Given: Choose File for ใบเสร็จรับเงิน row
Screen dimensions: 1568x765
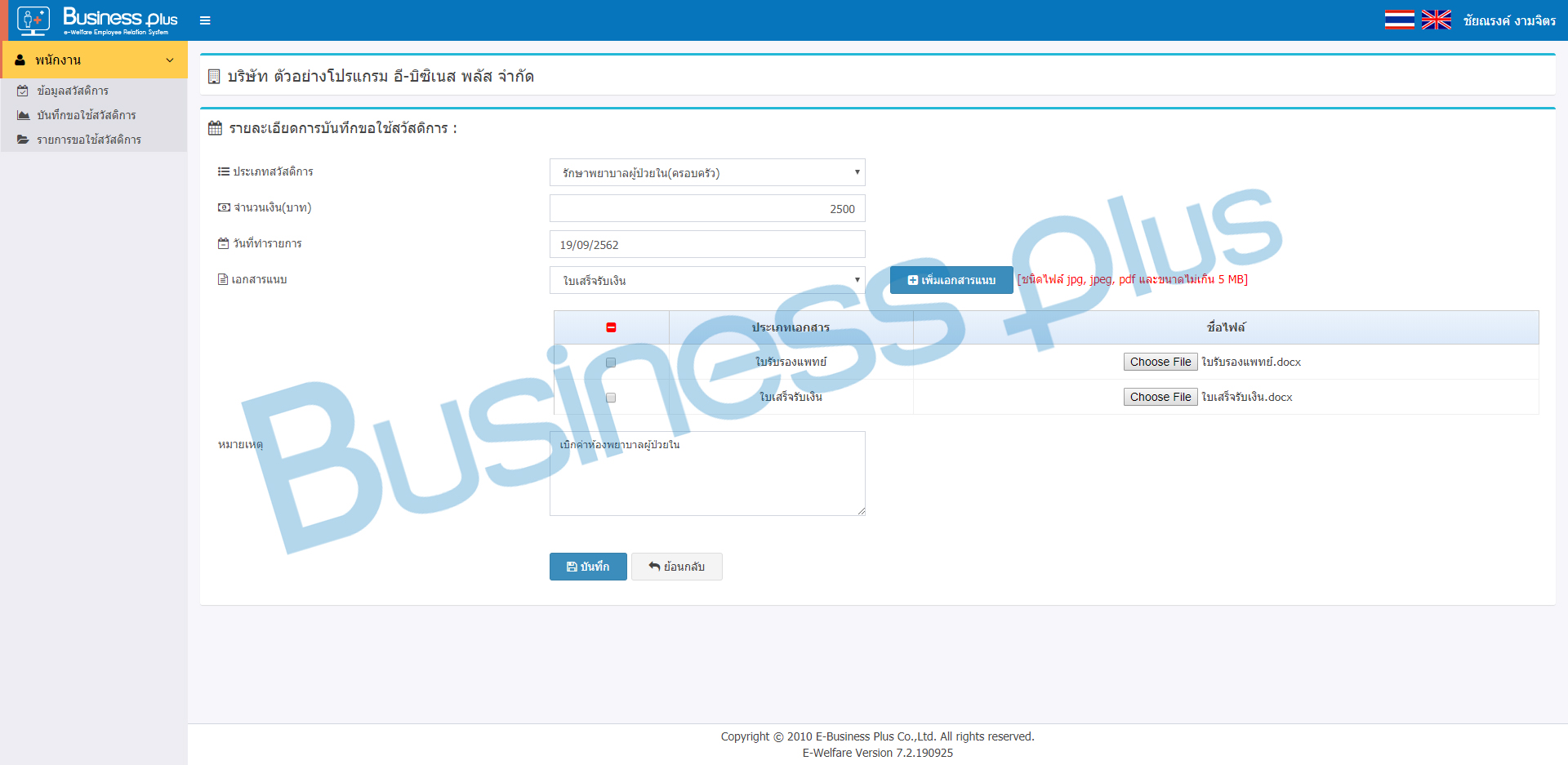Looking at the screenshot, I should pos(1160,397).
